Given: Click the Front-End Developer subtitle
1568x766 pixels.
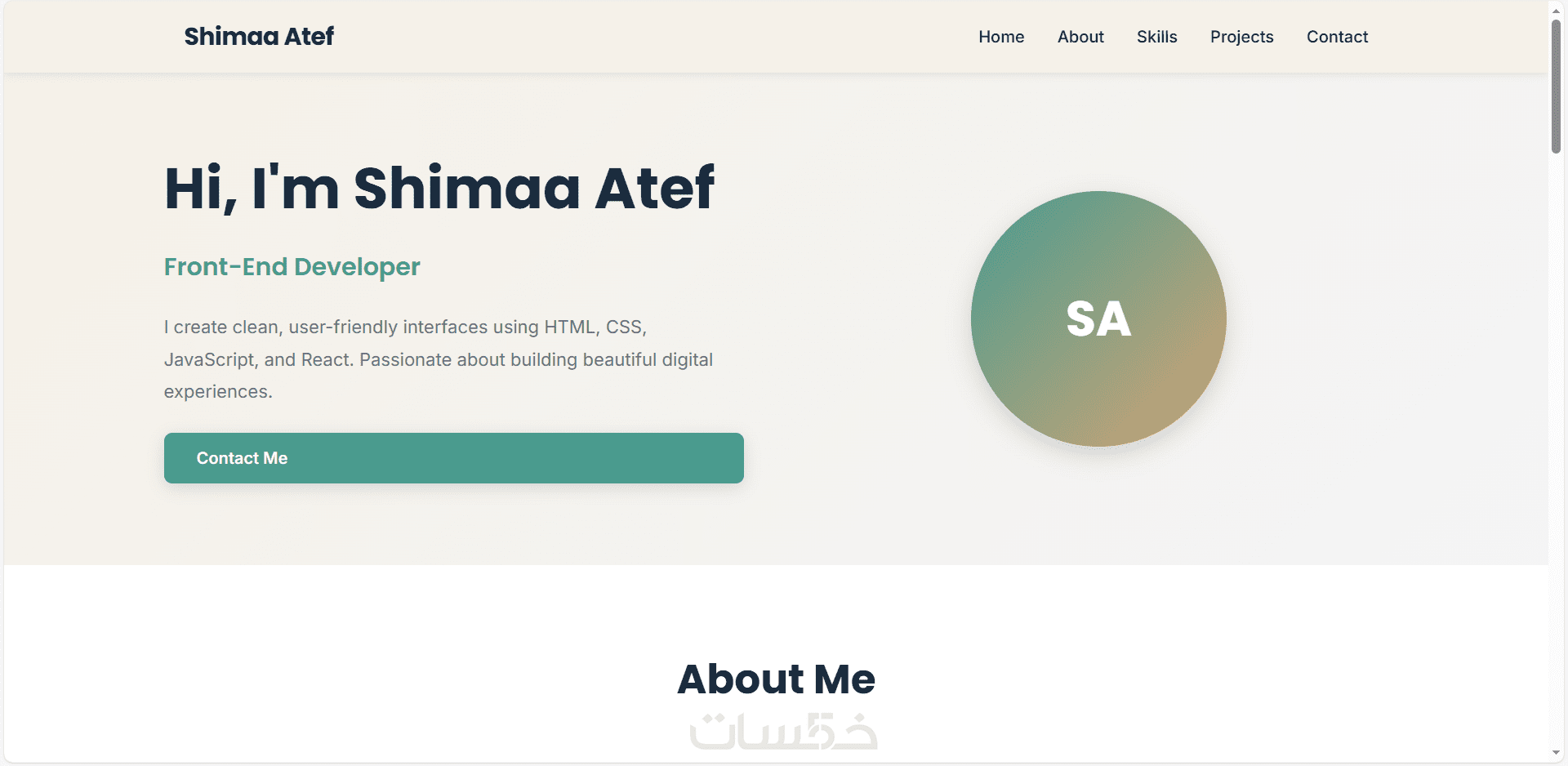Looking at the screenshot, I should [x=292, y=267].
